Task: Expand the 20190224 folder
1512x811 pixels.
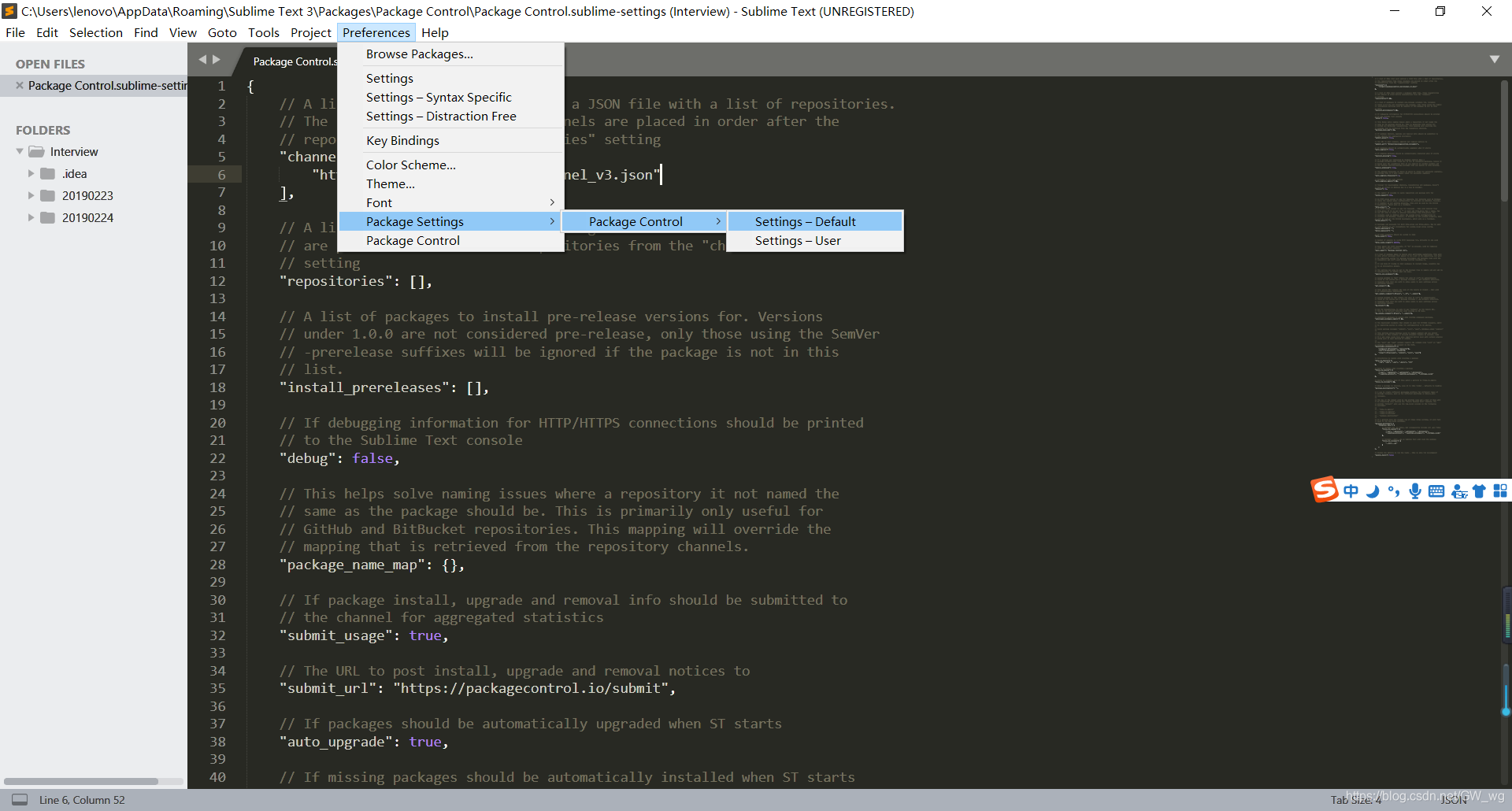Action: [x=31, y=217]
